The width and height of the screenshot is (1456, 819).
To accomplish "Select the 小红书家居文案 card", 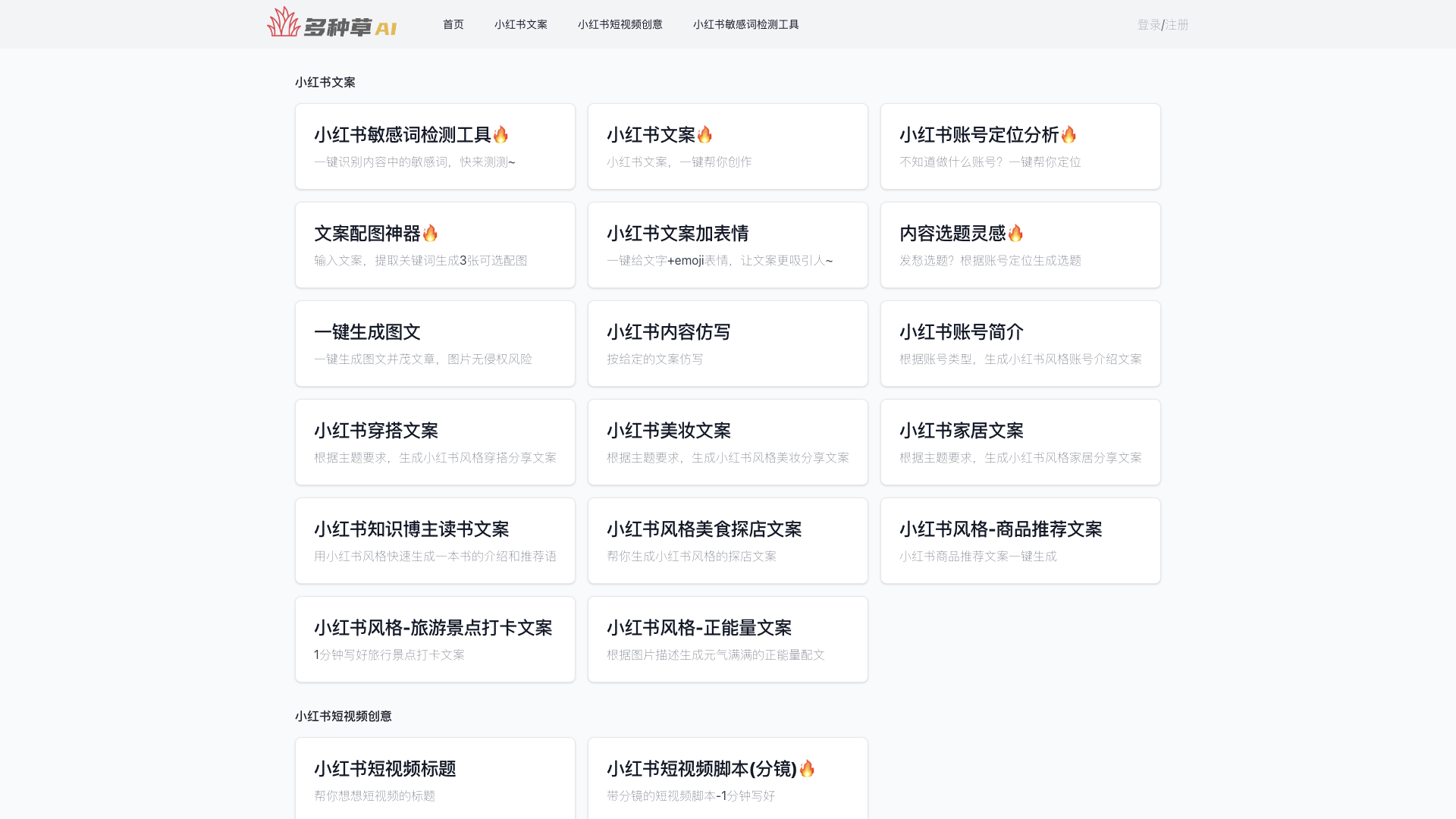I will pyautogui.click(x=1021, y=442).
